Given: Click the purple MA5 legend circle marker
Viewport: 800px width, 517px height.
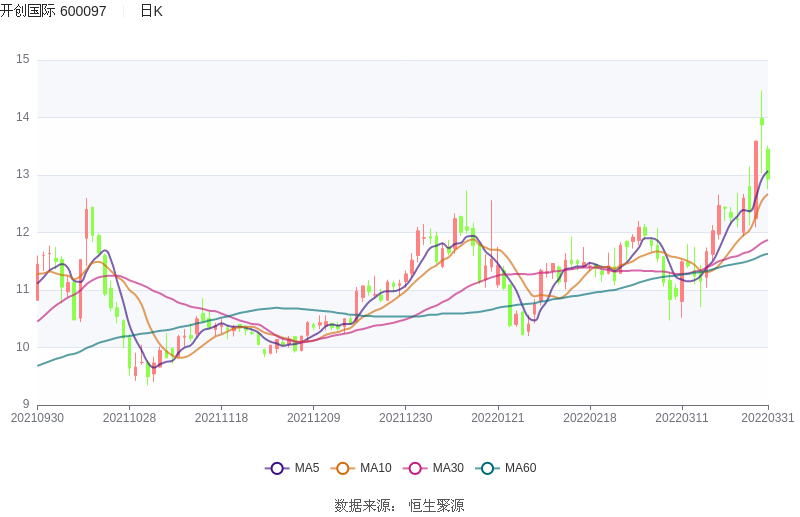Looking at the screenshot, I should 277,468.
